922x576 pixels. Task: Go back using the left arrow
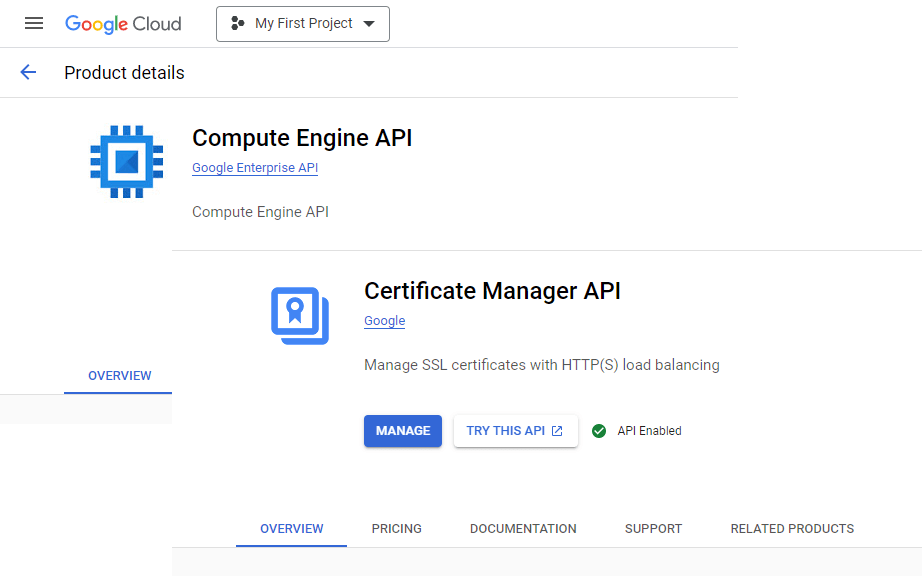(28, 72)
